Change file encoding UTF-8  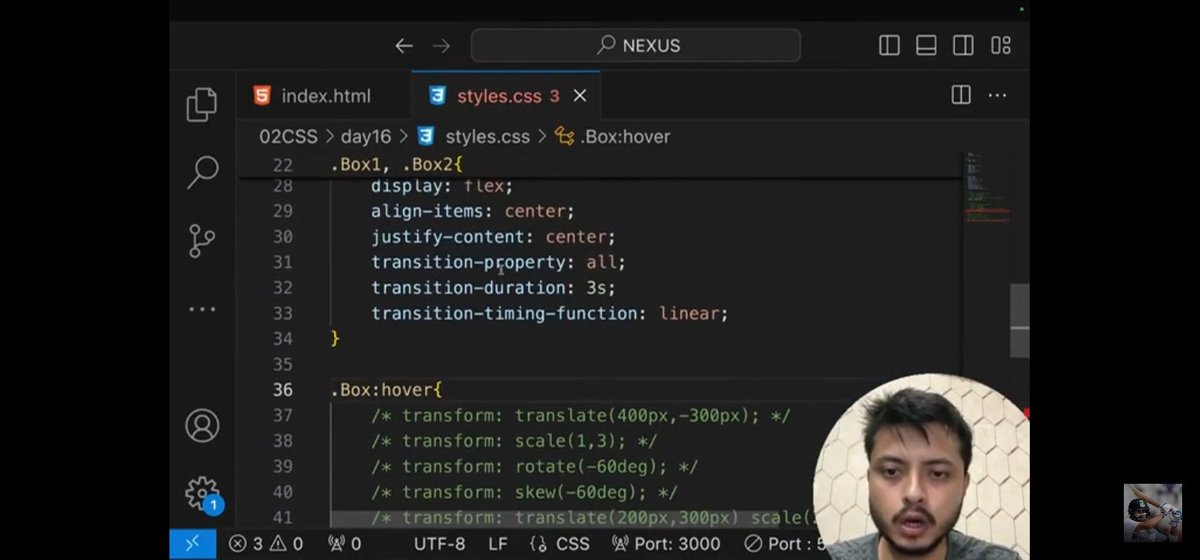click(439, 544)
